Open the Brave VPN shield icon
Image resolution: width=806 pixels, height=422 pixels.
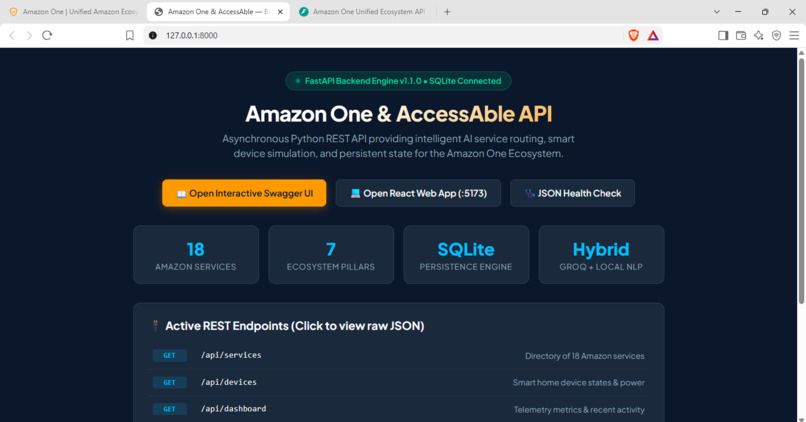point(777,35)
